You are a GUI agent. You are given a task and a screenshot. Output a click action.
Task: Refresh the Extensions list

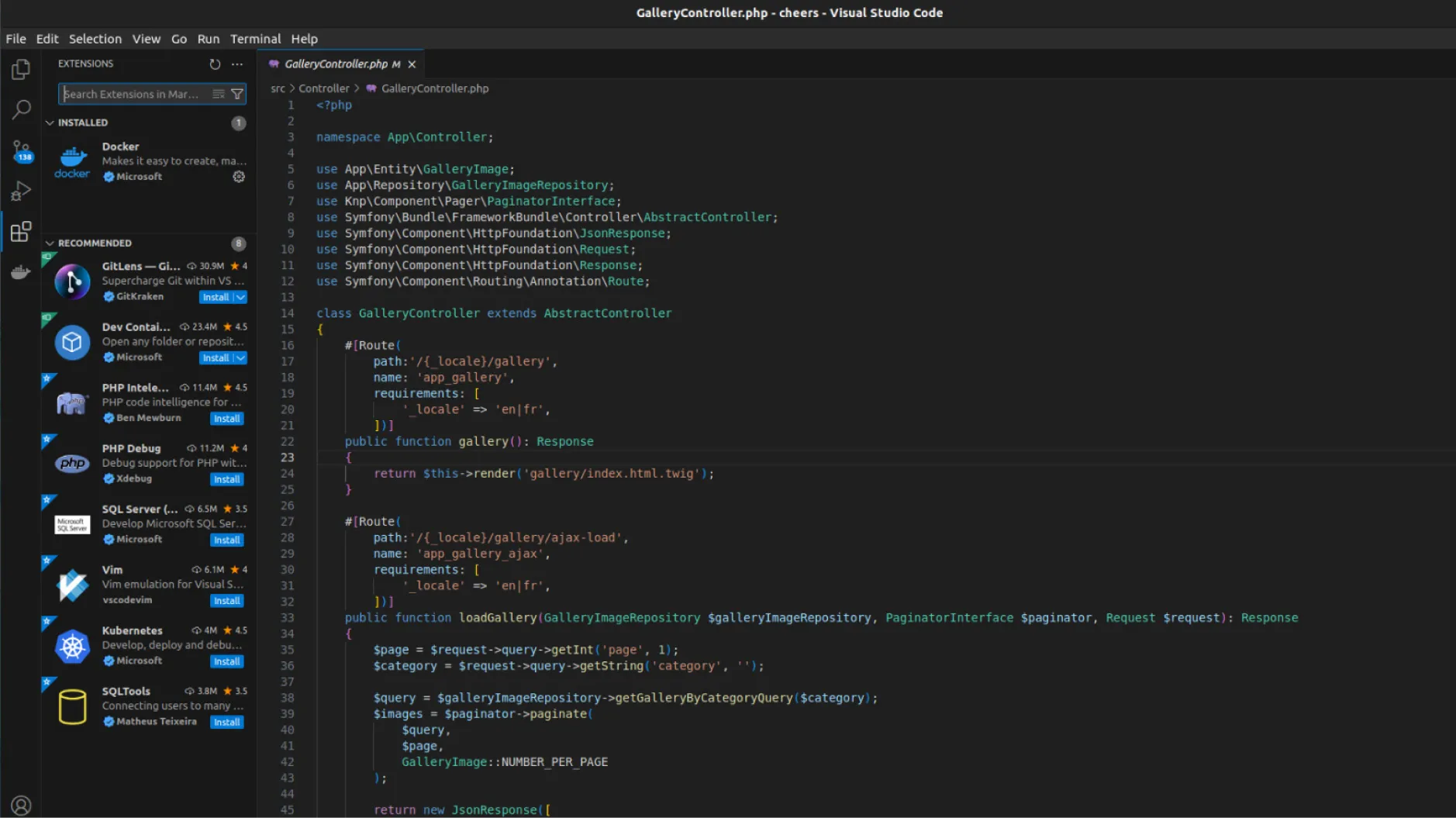[x=215, y=64]
